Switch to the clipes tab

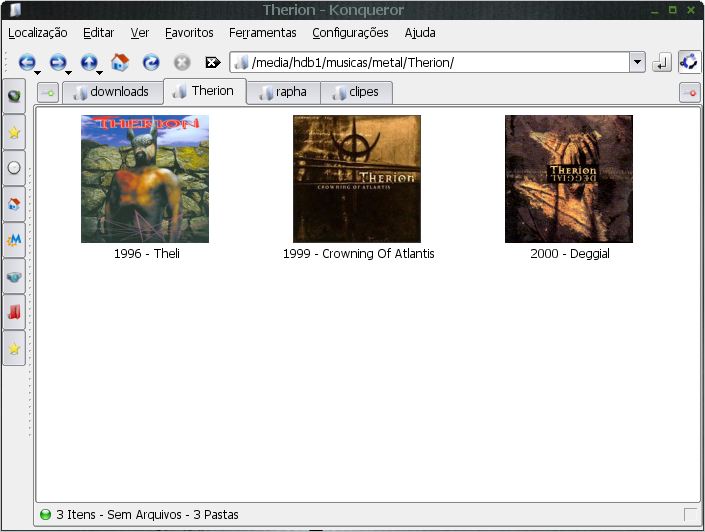pyautogui.click(x=356, y=93)
